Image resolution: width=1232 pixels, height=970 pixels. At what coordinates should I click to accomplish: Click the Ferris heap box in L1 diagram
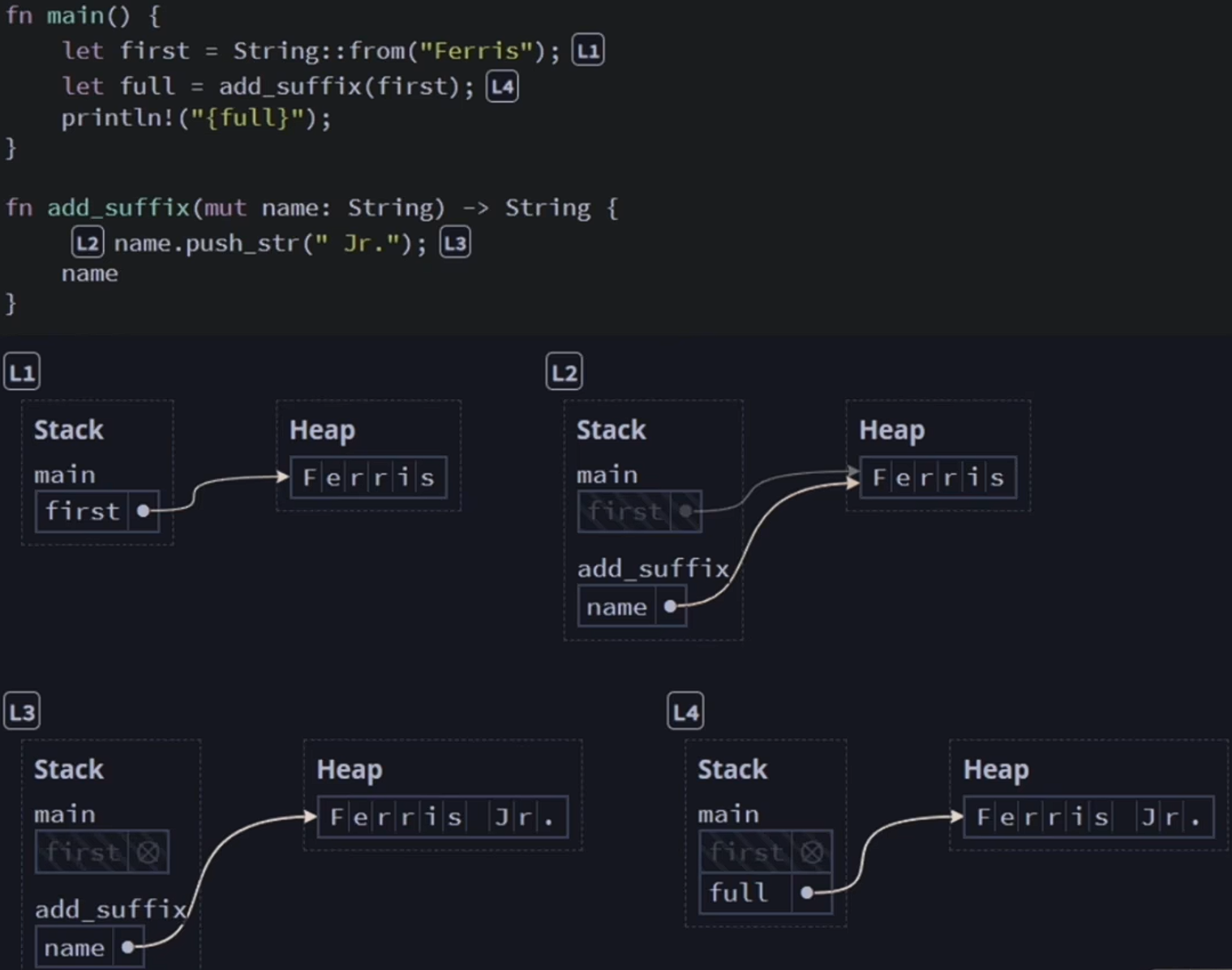368,478
